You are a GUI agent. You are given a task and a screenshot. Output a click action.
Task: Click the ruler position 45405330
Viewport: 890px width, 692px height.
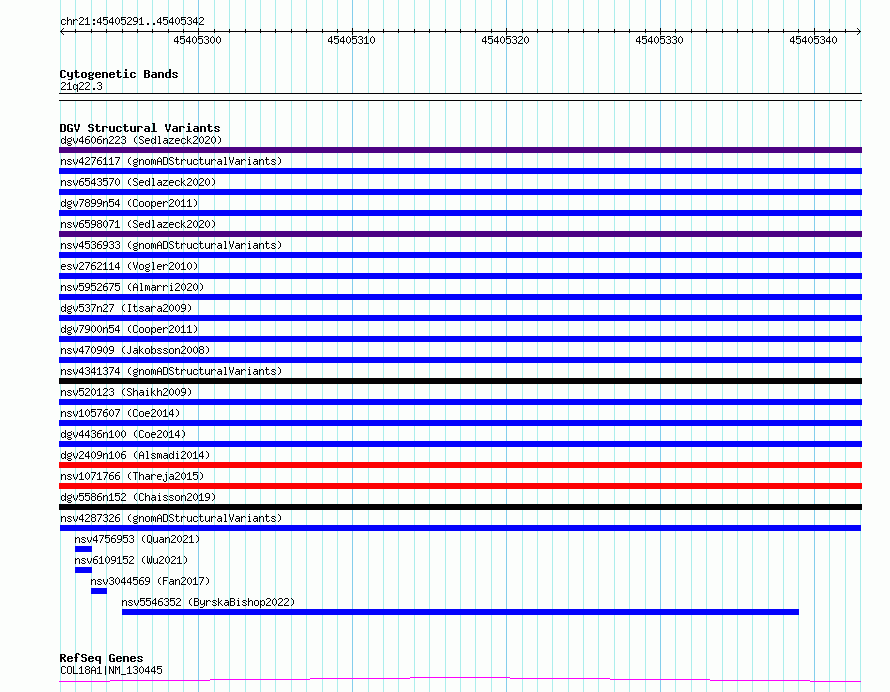tap(660, 40)
